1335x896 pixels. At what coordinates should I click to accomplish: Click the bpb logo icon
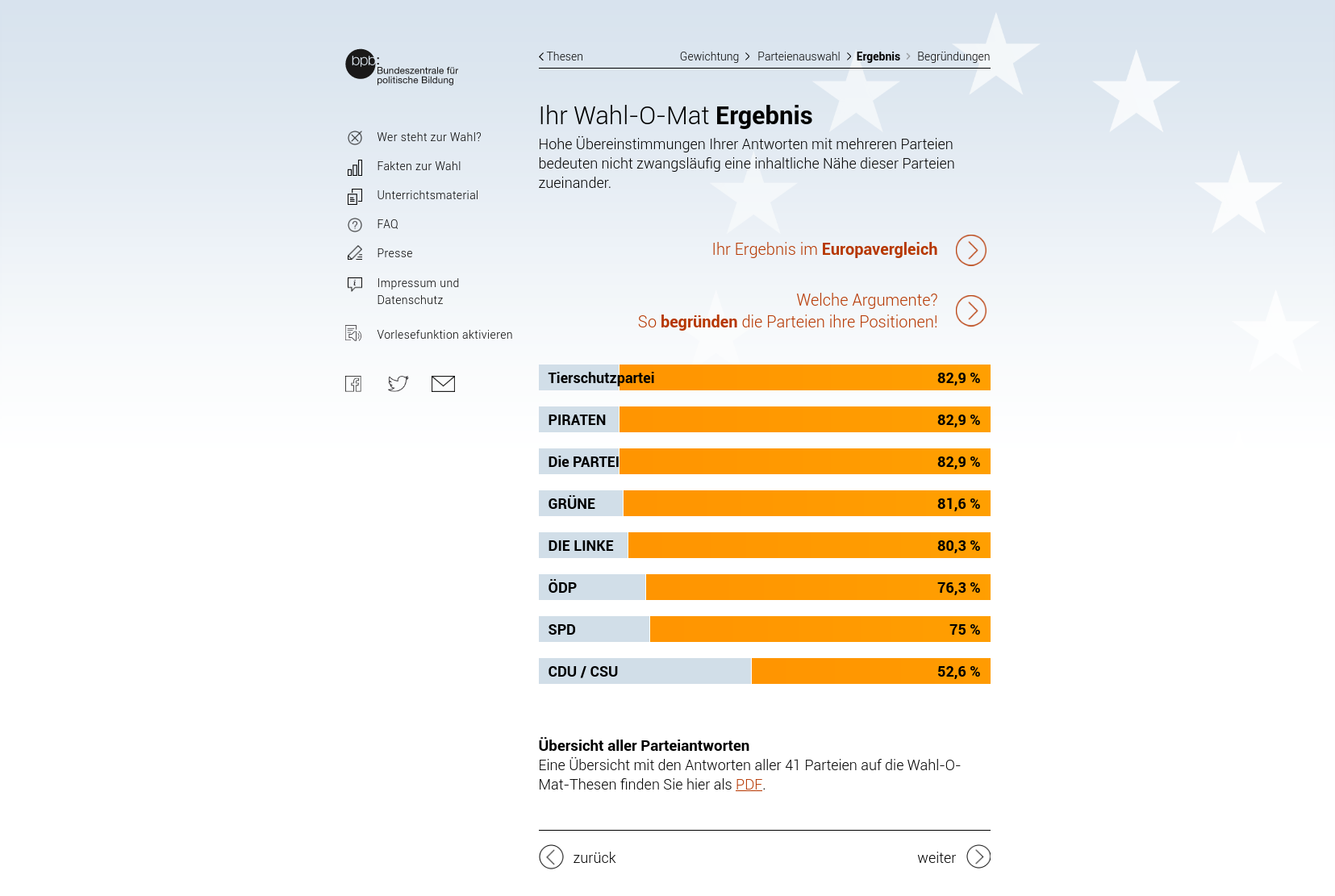click(x=361, y=64)
